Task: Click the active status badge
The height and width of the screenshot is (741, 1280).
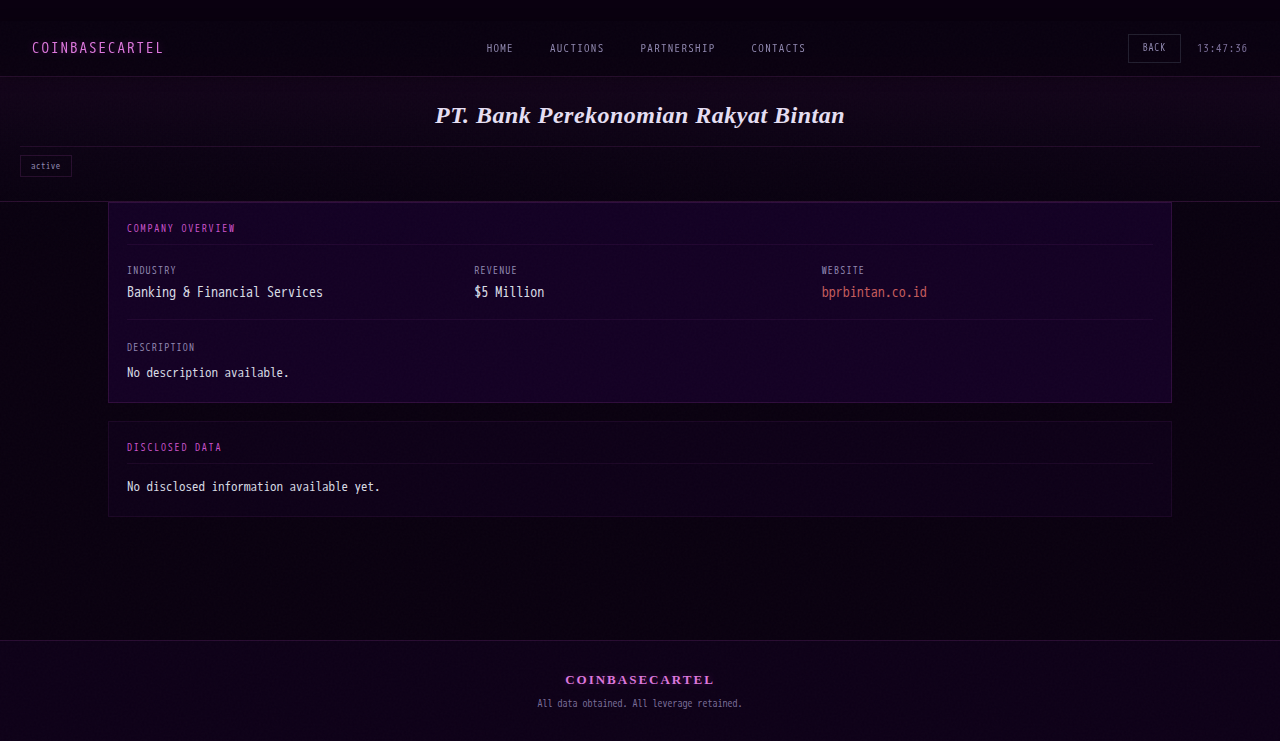Action: [x=46, y=166]
